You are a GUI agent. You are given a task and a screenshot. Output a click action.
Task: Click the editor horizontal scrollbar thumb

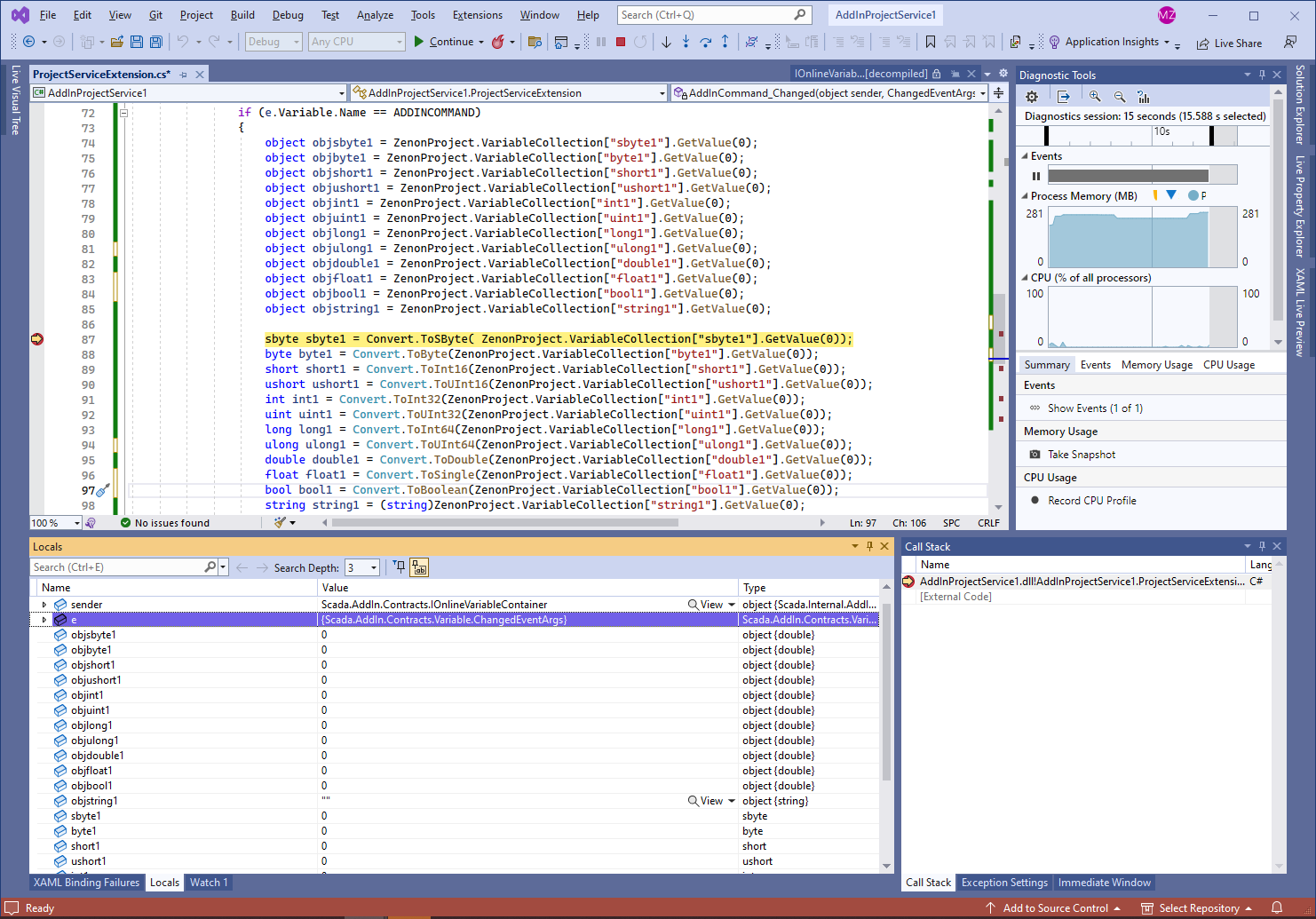pos(505,523)
